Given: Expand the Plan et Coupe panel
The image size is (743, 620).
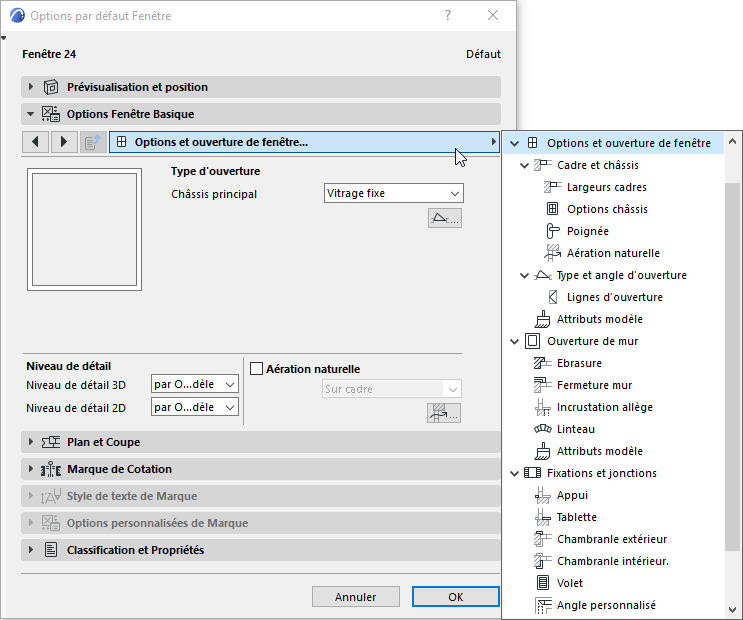Looking at the screenshot, I should click(31, 442).
